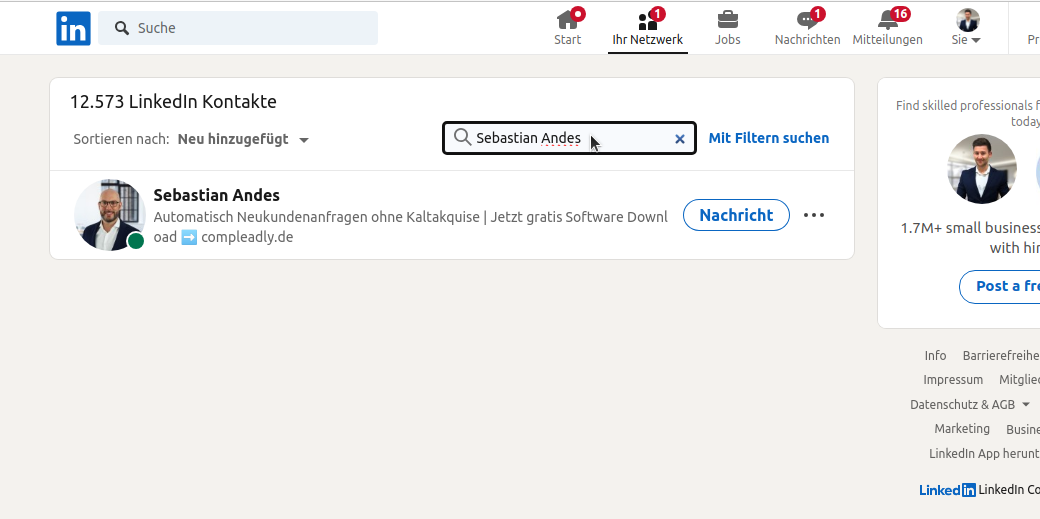Open Mit Filtern suchen link

(x=769, y=138)
